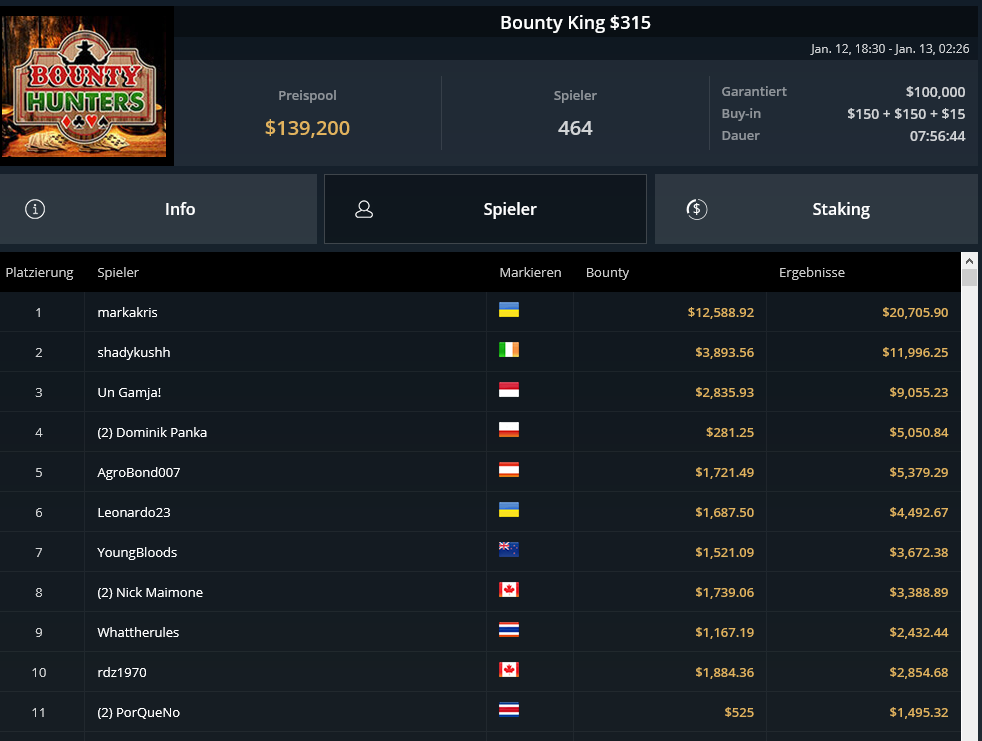Click the Garantiert value $100,000
Image resolution: width=982 pixels, height=741 pixels.
tap(935, 92)
